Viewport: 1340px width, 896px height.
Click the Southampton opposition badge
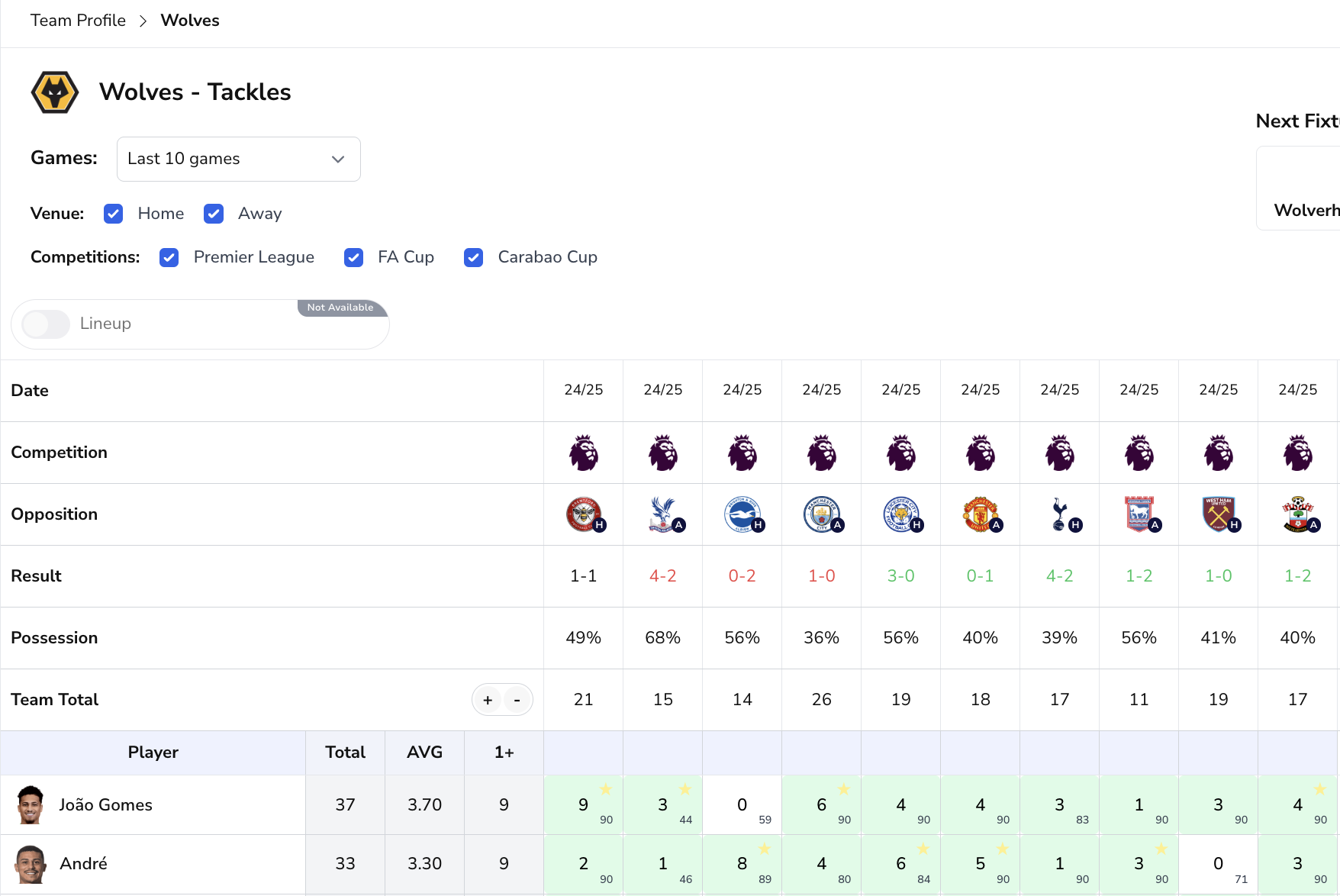pyautogui.click(x=1298, y=514)
